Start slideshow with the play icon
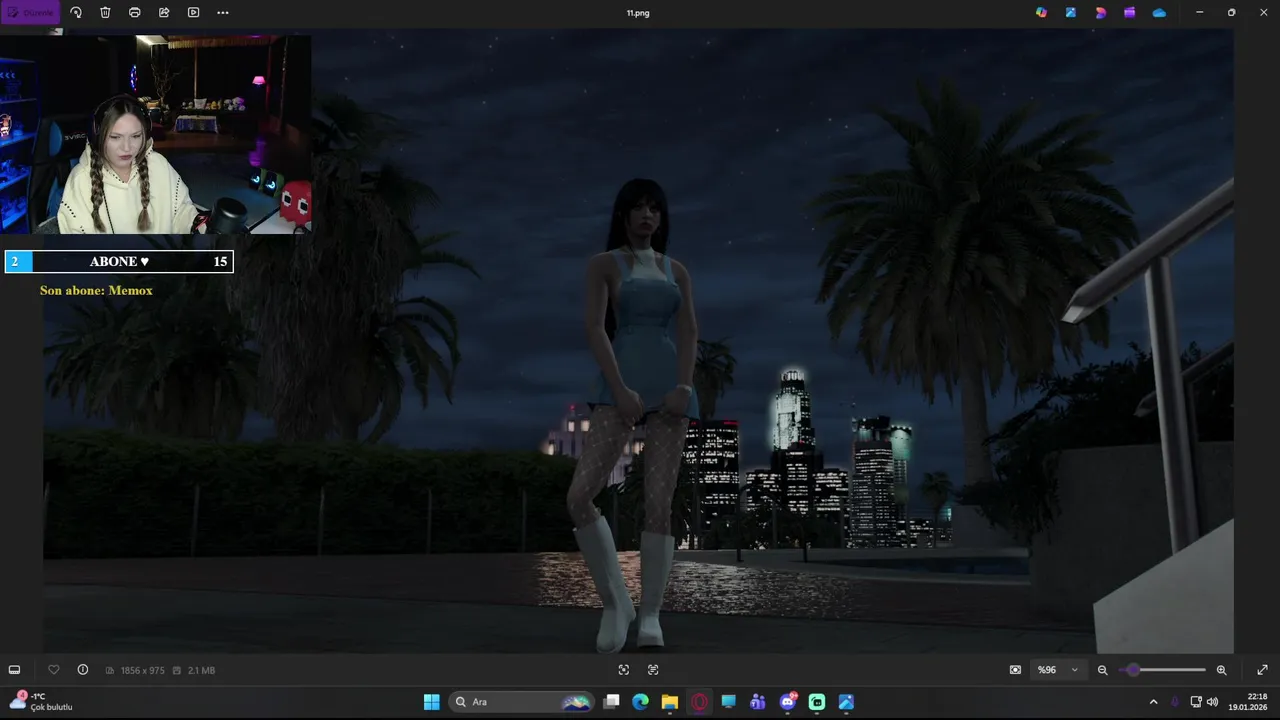Image resolution: width=1280 pixels, height=720 pixels. coord(193,13)
